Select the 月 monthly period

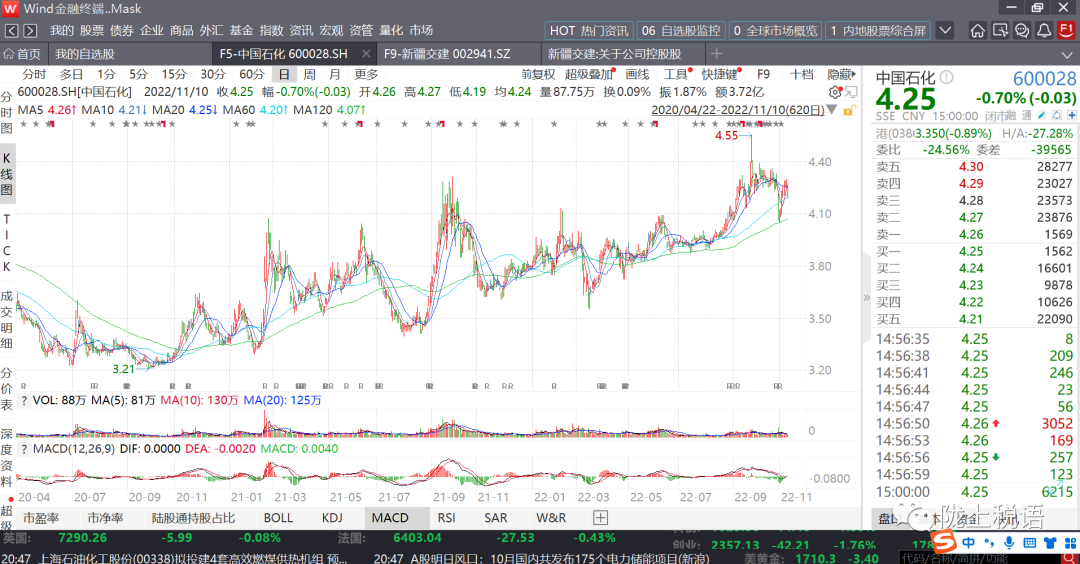click(x=335, y=74)
